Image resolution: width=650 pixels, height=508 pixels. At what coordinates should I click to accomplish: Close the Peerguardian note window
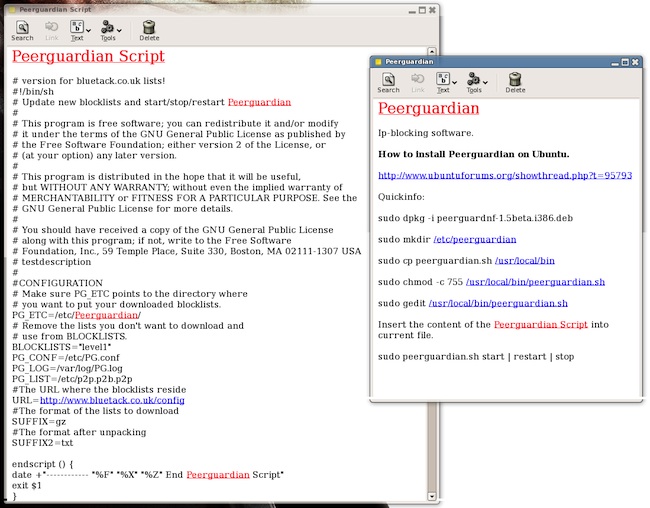point(635,62)
